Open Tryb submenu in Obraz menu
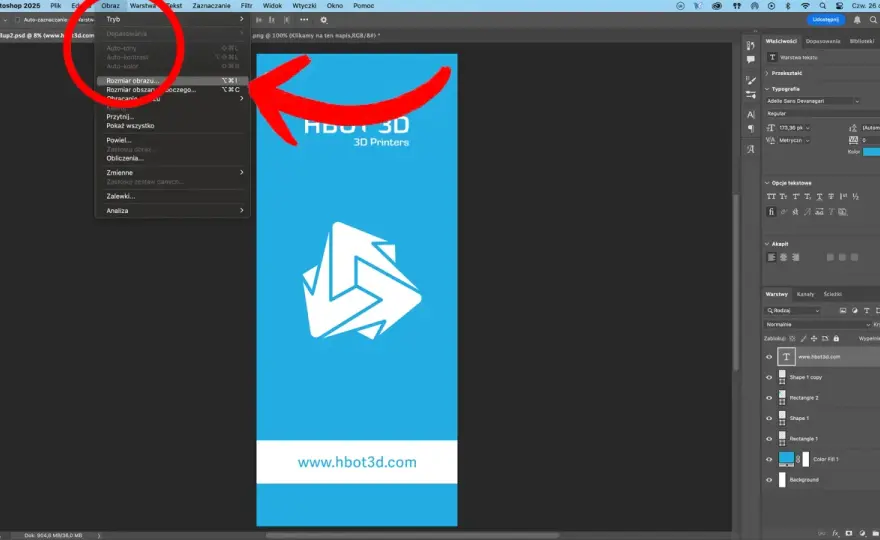The image size is (880, 540). pyautogui.click(x=172, y=19)
